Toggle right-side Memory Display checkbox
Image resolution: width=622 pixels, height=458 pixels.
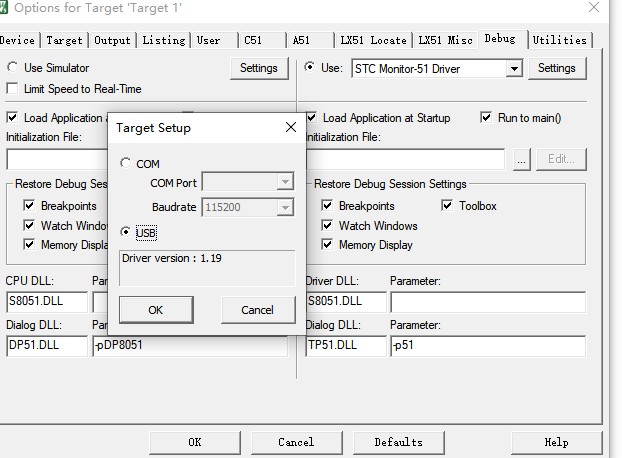click(x=327, y=244)
